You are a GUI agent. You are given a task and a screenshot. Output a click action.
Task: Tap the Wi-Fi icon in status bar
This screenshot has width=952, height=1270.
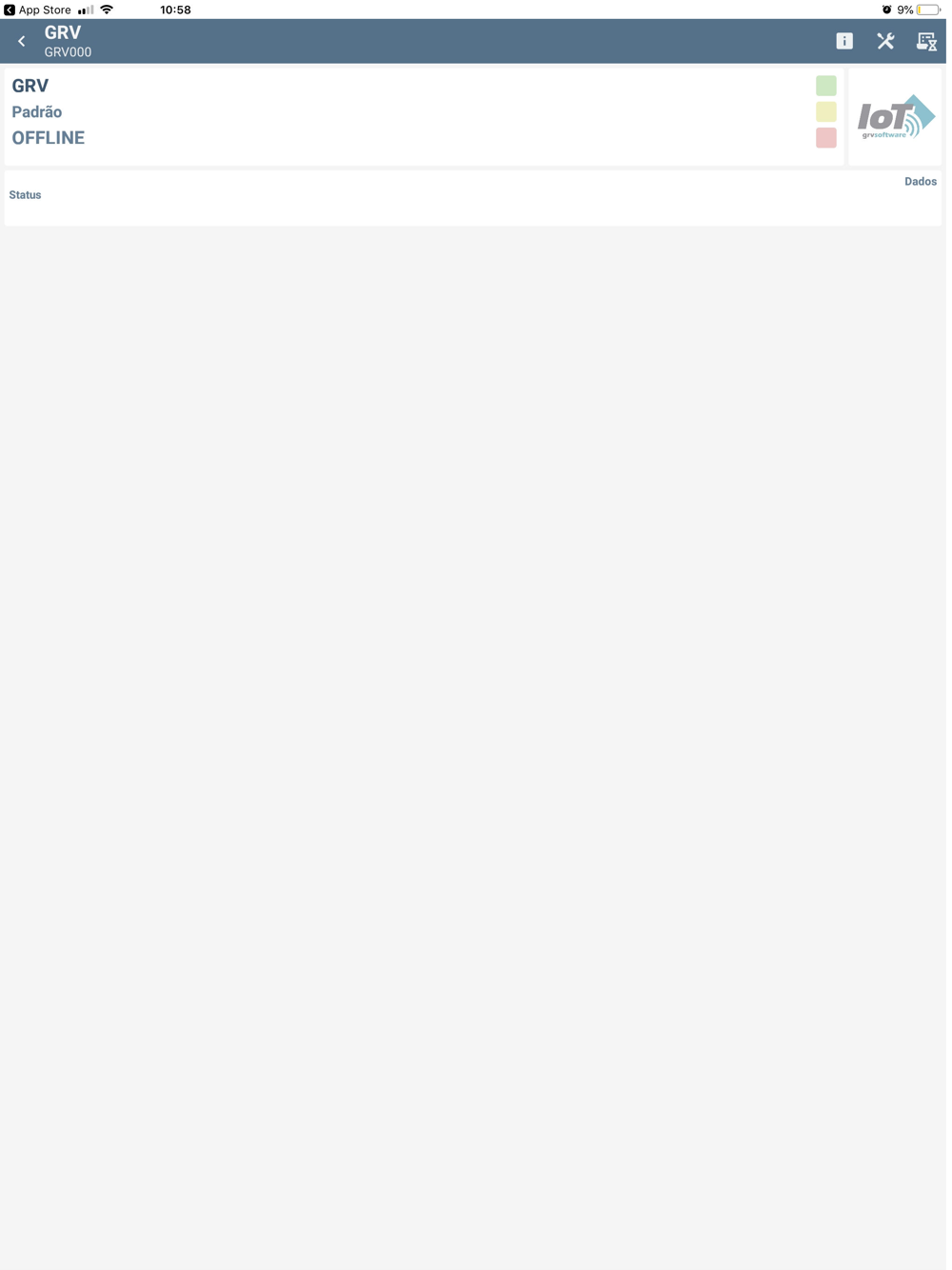point(108,10)
